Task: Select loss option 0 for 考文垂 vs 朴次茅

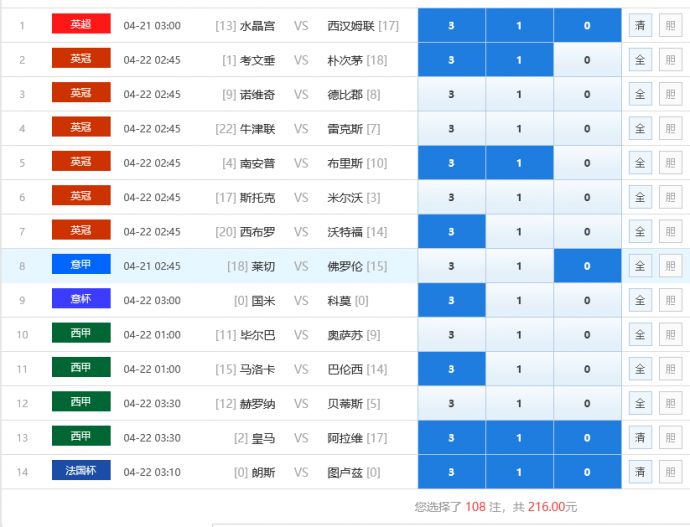Action: pyautogui.click(x=587, y=60)
